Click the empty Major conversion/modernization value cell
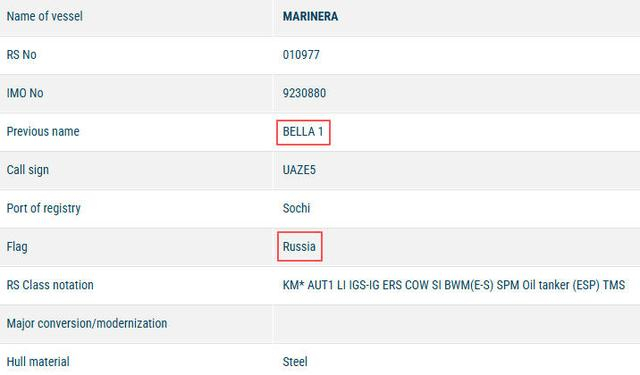 457,323
